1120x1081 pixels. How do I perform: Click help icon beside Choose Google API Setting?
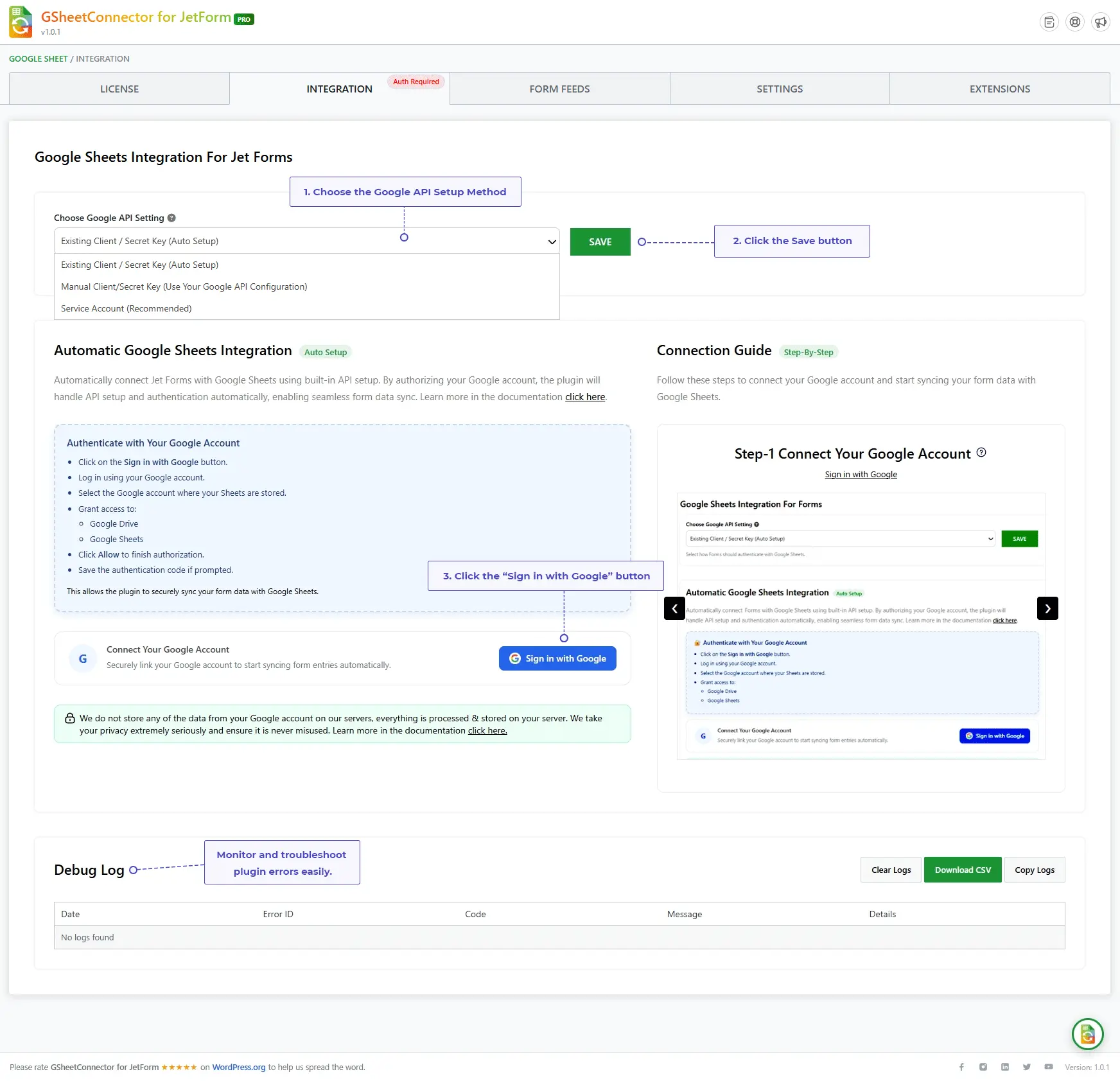(x=171, y=218)
